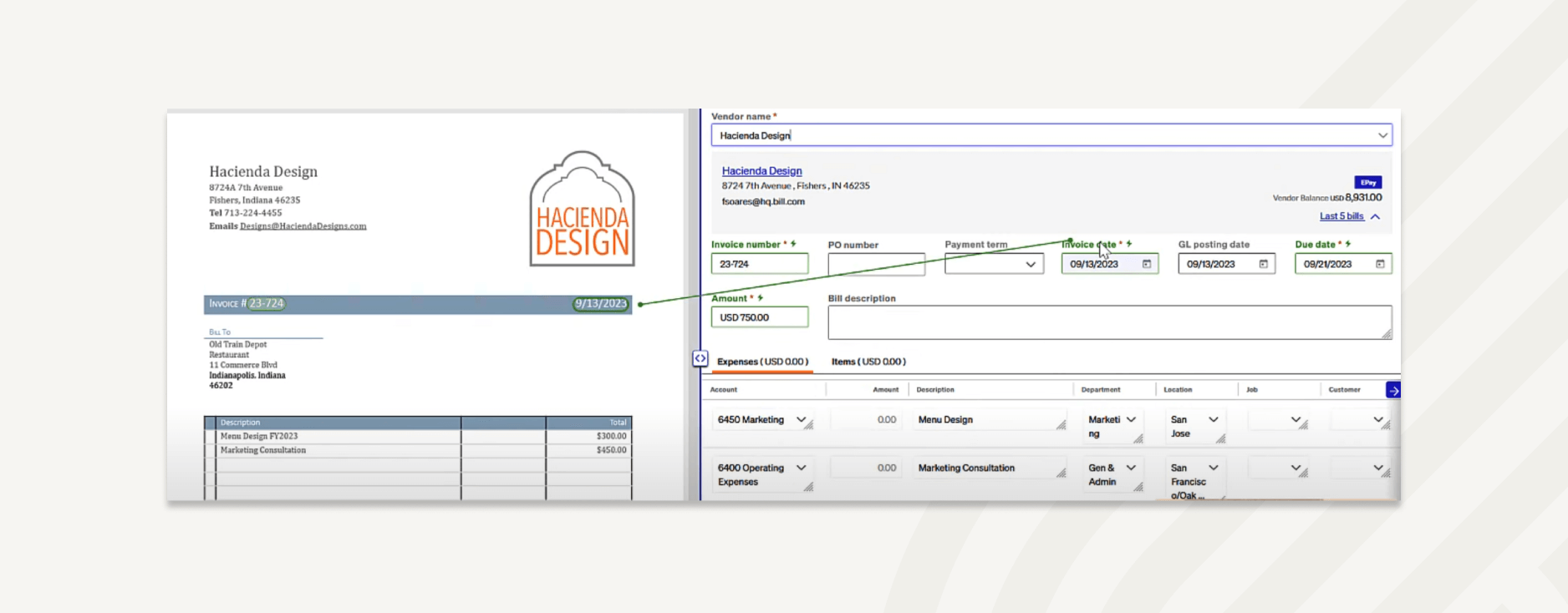Click the Marketing Consultation description field
The width and height of the screenshot is (1568, 613).
tap(990, 469)
